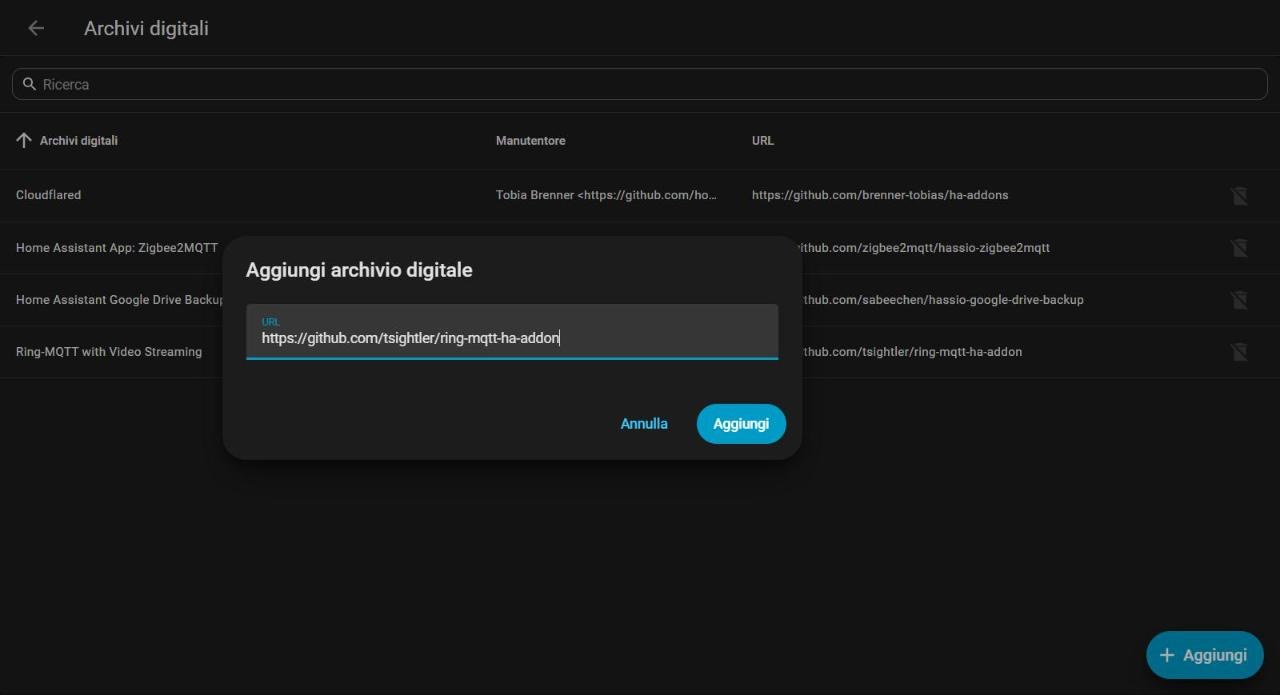The width and height of the screenshot is (1280, 695).
Task: Go back using the arrow icon
Action: tap(36, 28)
